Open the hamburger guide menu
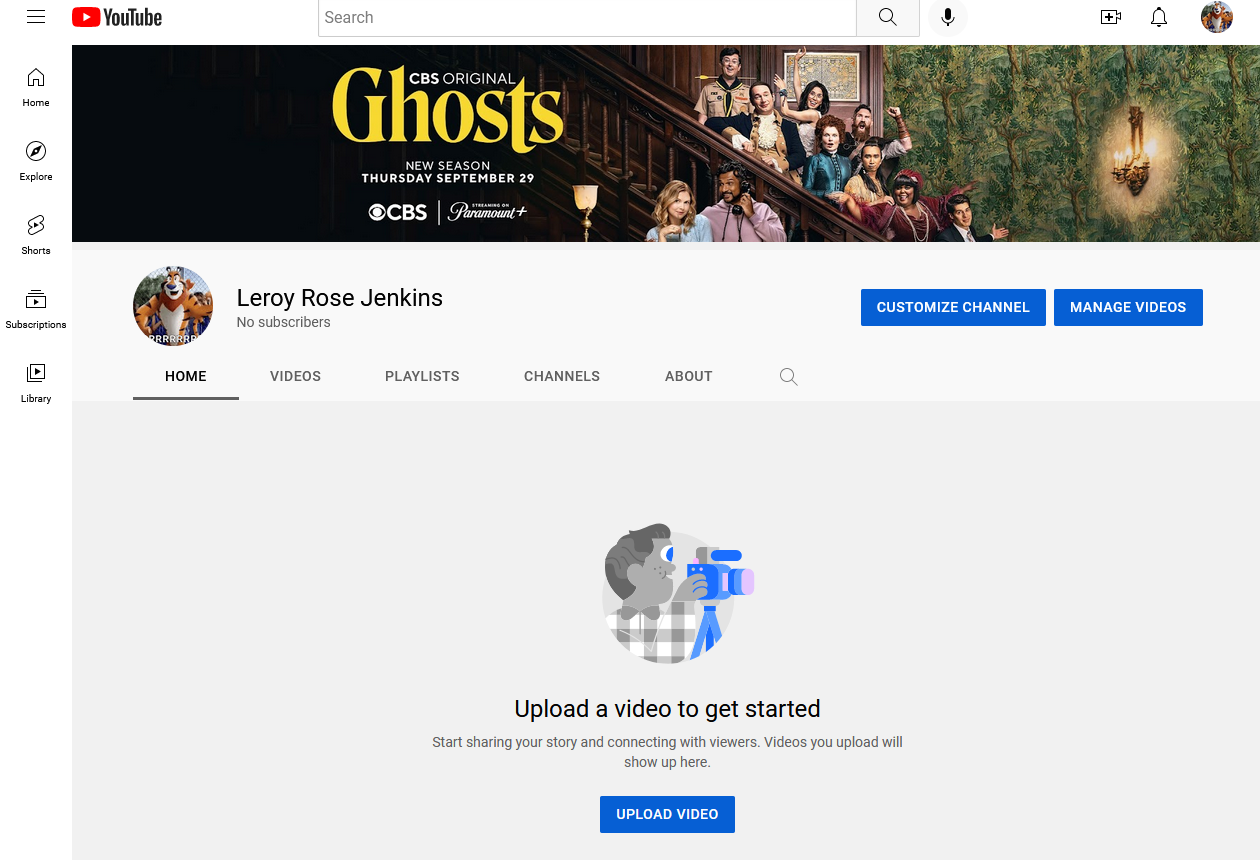The height and width of the screenshot is (860, 1260). (x=36, y=17)
